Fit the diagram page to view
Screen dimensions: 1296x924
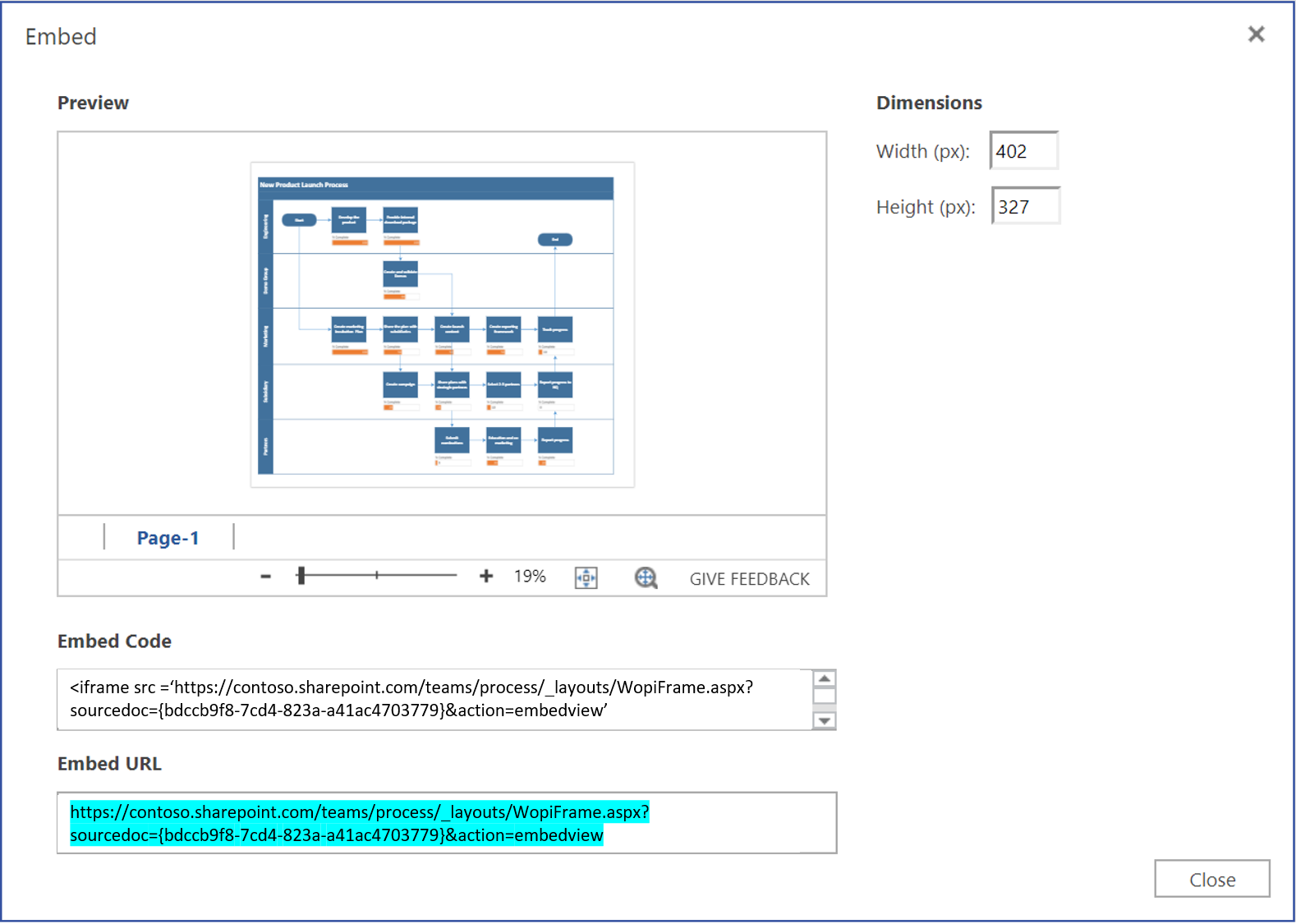click(586, 577)
